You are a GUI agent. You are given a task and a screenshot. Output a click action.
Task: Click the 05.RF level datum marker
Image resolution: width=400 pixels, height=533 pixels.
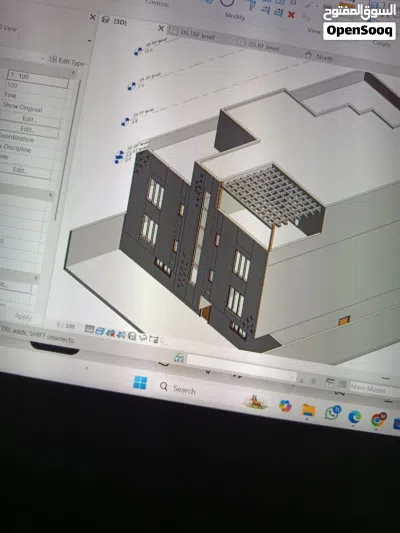coord(138,51)
